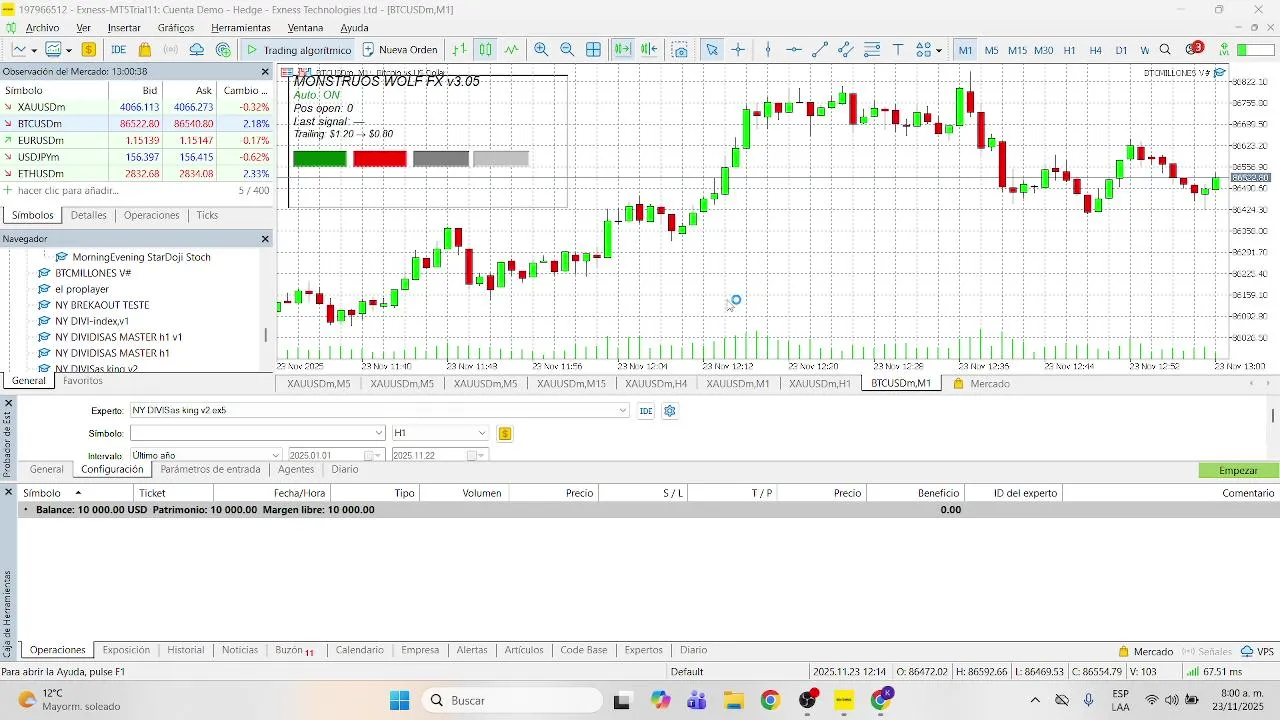The image size is (1280, 720).
Task: Select BTCMILLONES V# in the Navigator
Action: tap(93, 273)
